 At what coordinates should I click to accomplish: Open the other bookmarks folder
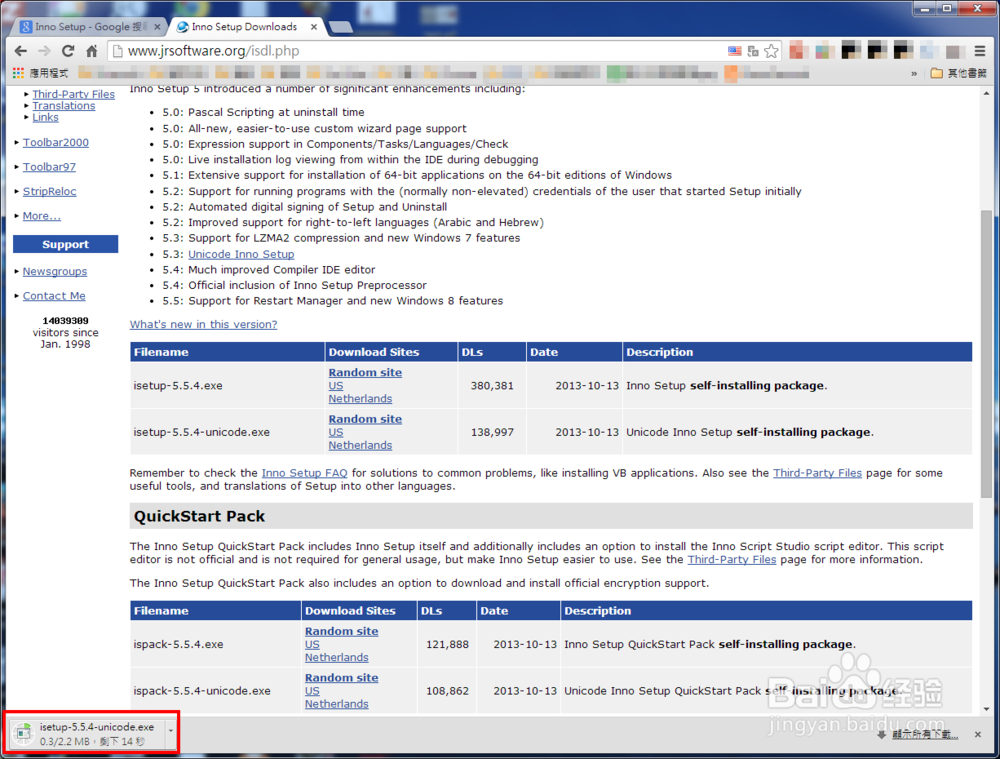click(958, 73)
